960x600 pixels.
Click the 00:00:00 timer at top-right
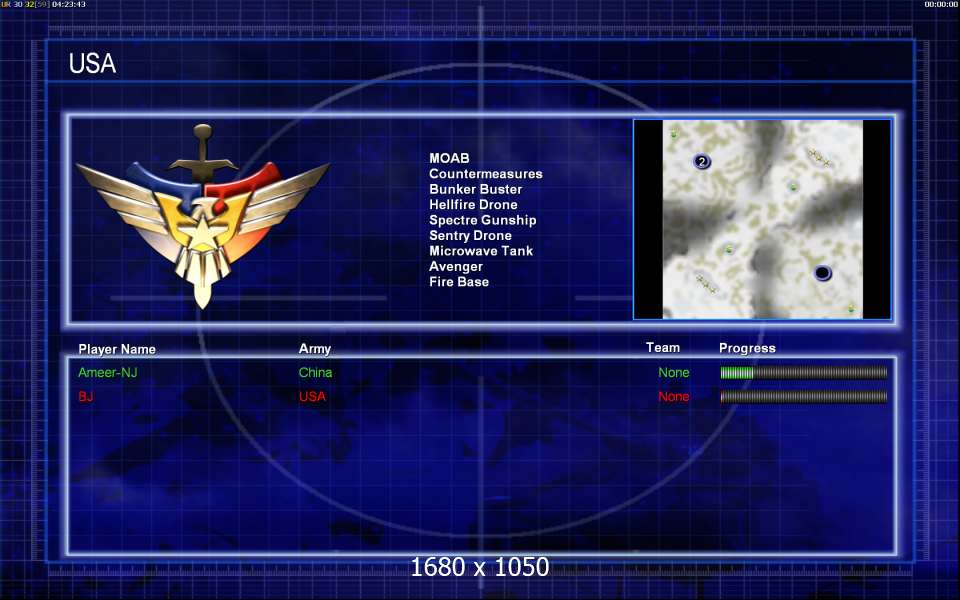pos(941,4)
